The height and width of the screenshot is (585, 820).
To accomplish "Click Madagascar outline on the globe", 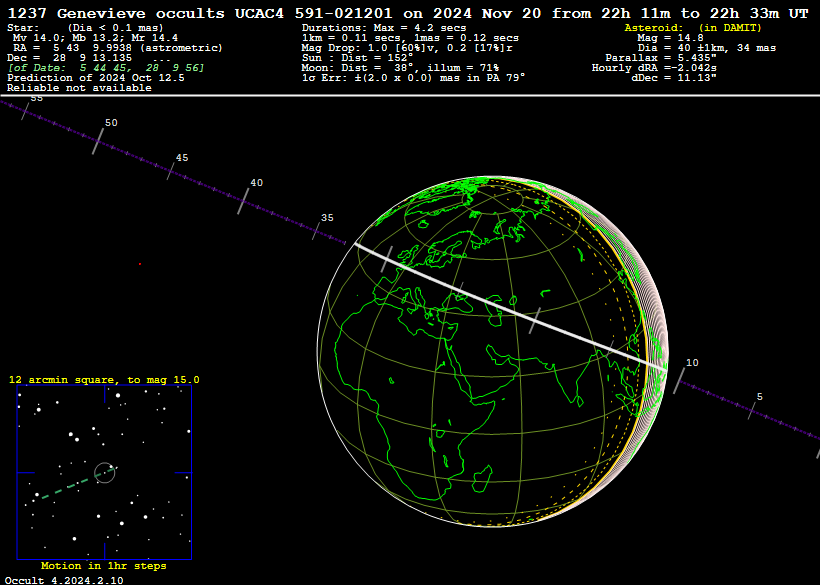I will coord(483,480).
